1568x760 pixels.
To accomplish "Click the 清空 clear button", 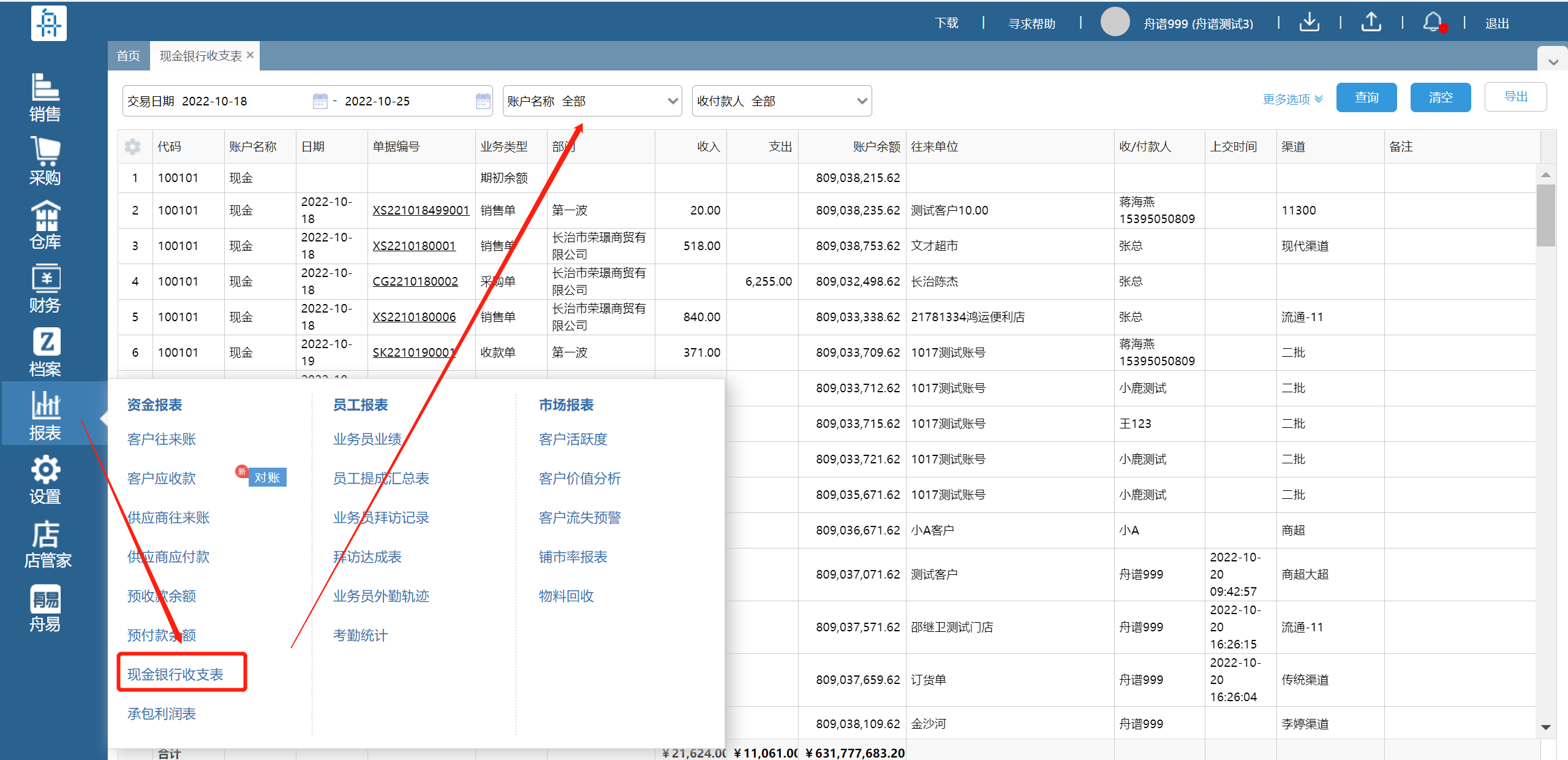I will point(1441,97).
